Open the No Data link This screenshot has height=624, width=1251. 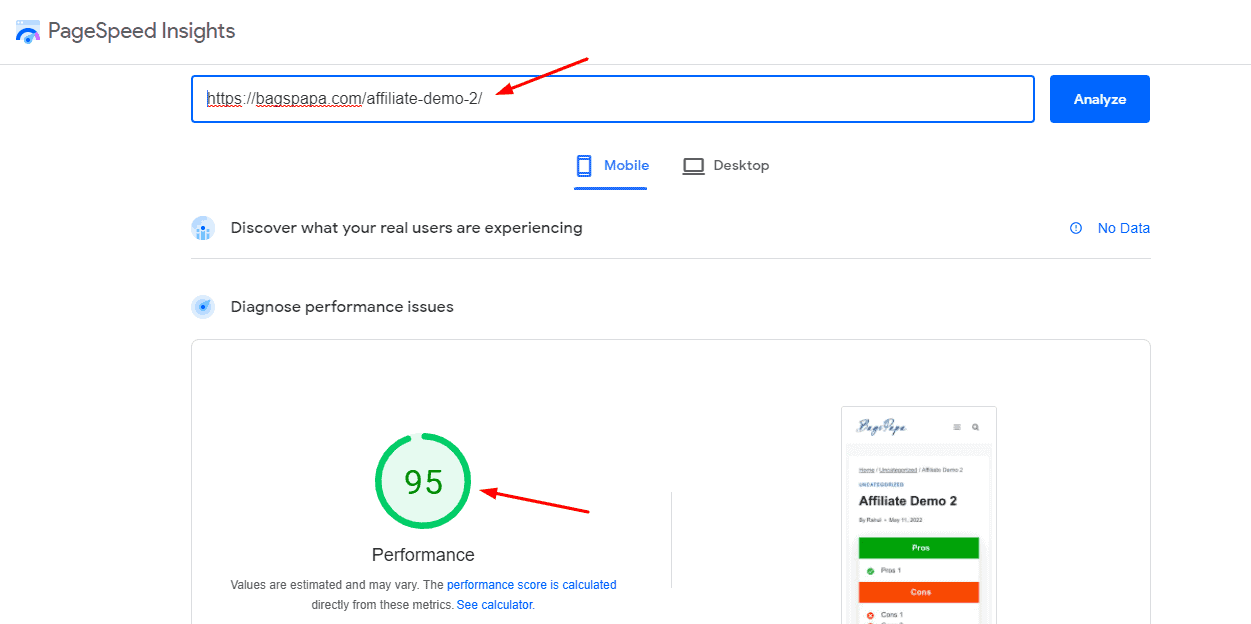pos(1123,228)
